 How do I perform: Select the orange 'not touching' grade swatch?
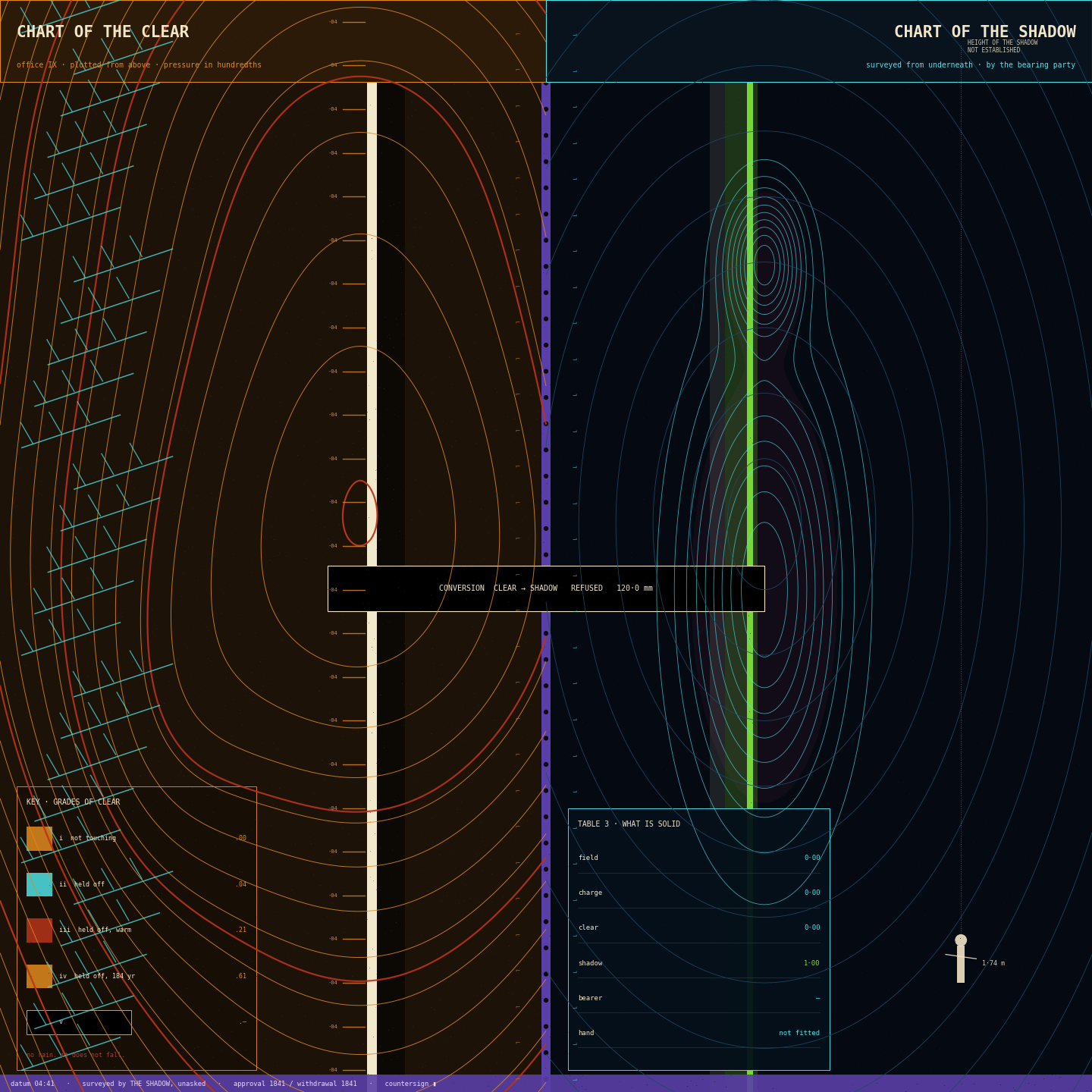coord(39,839)
